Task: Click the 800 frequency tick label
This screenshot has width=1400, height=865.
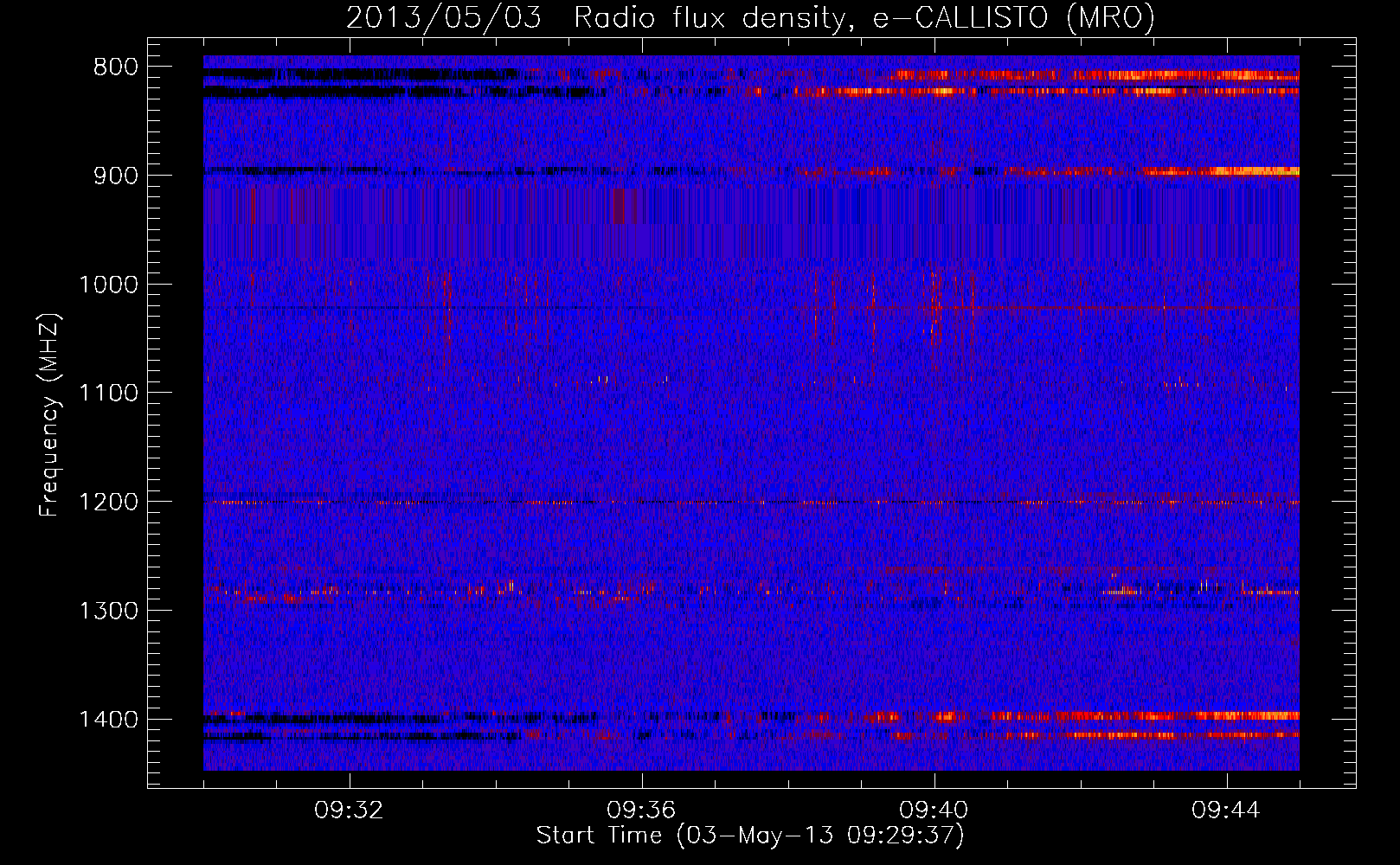Action: coord(115,67)
